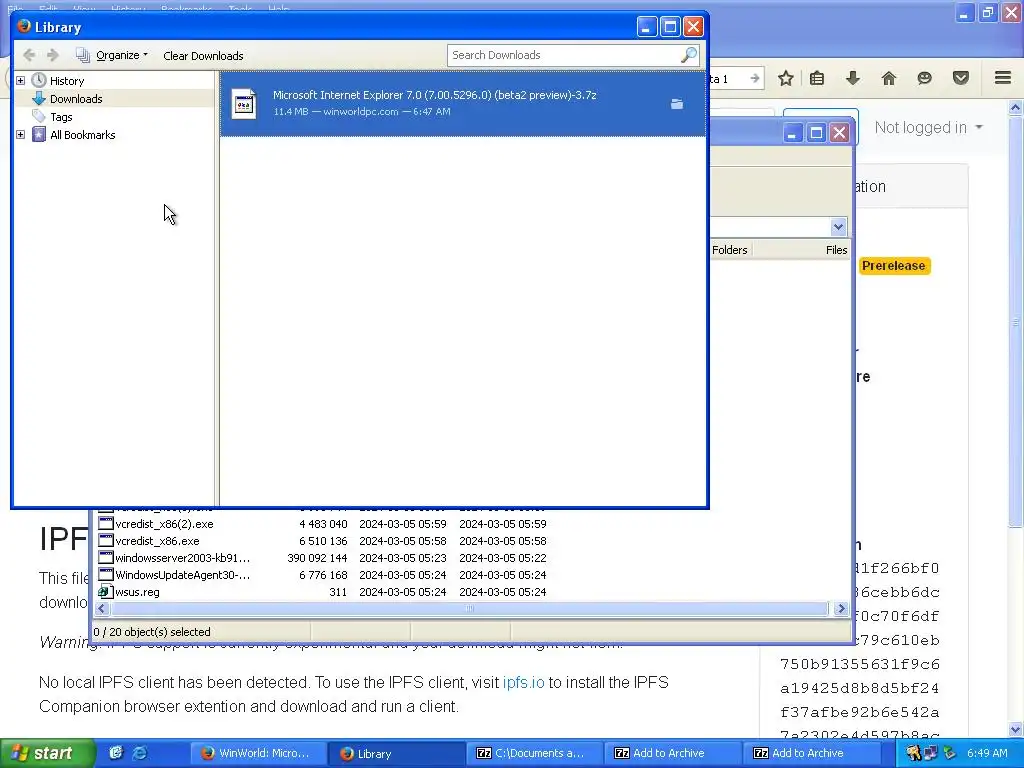Screen dimensions: 1024x768
Task: Launch Internet Explorer from quick launch
Action: [x=140, y=753]
